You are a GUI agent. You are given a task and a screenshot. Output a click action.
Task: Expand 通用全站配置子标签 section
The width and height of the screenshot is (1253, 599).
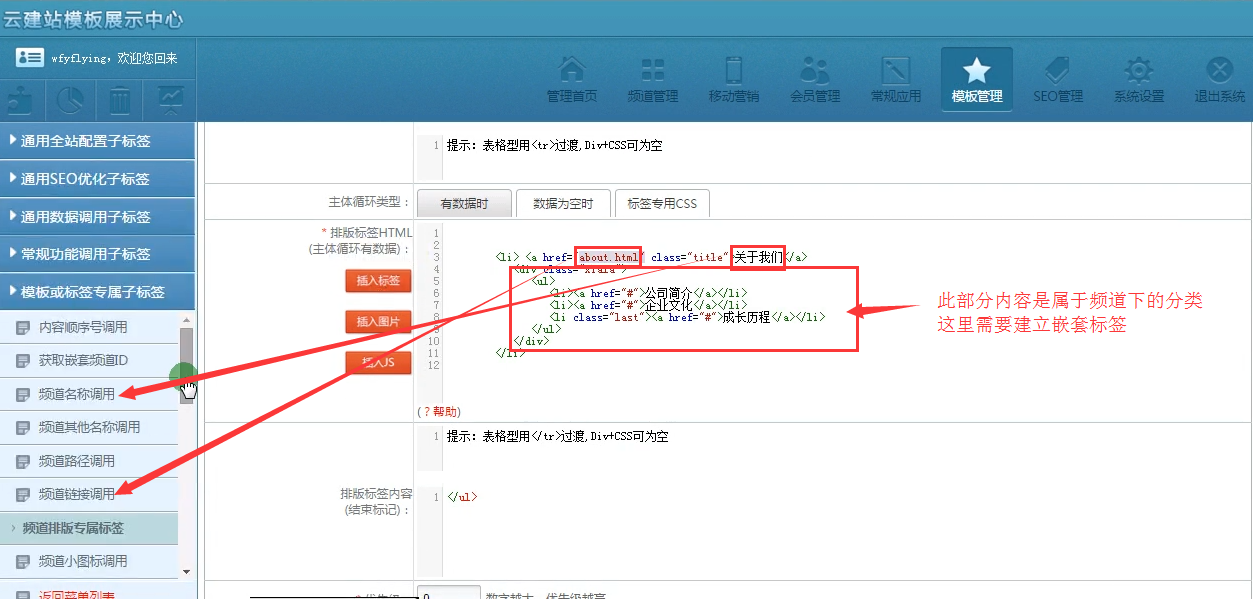pyautogui.click(x=97, y=141)
